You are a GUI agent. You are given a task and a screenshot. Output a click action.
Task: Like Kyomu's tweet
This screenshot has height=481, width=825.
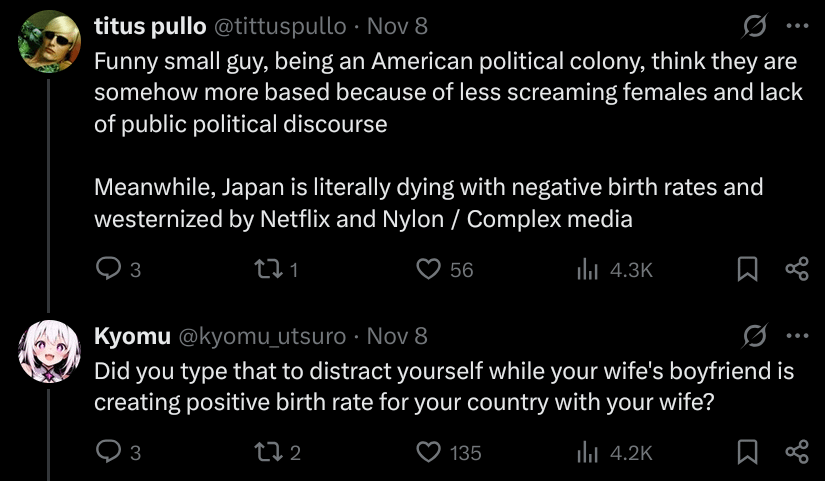(429, 453)
